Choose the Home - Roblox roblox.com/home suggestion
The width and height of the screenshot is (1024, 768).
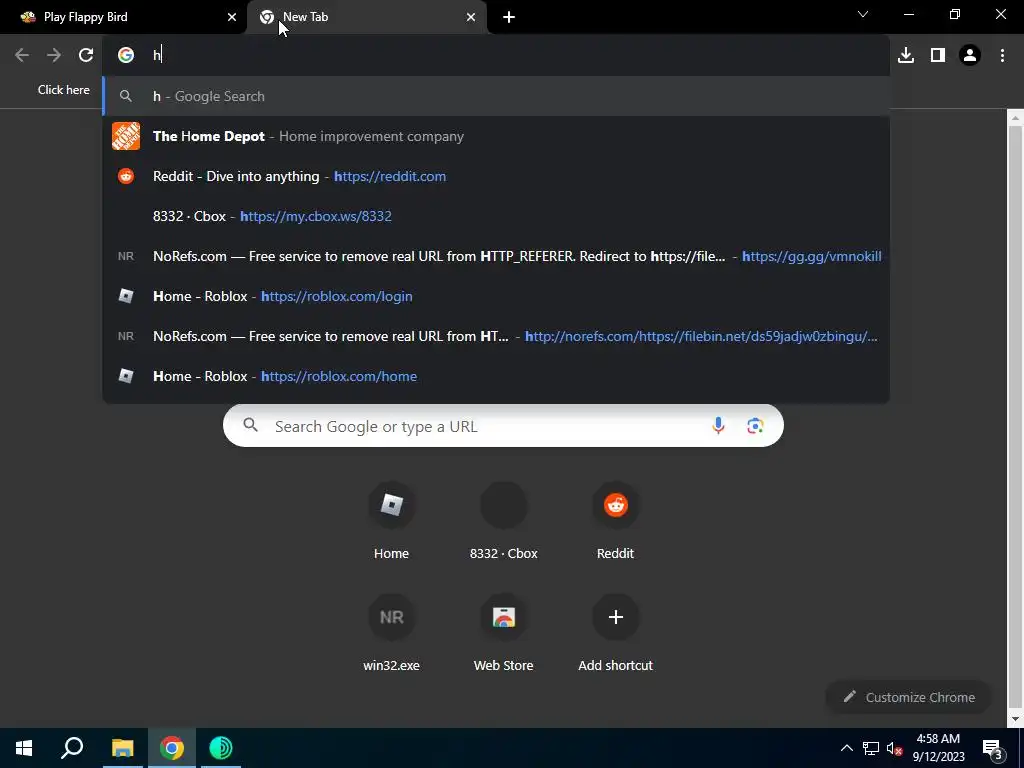click(x=496, y=376)
